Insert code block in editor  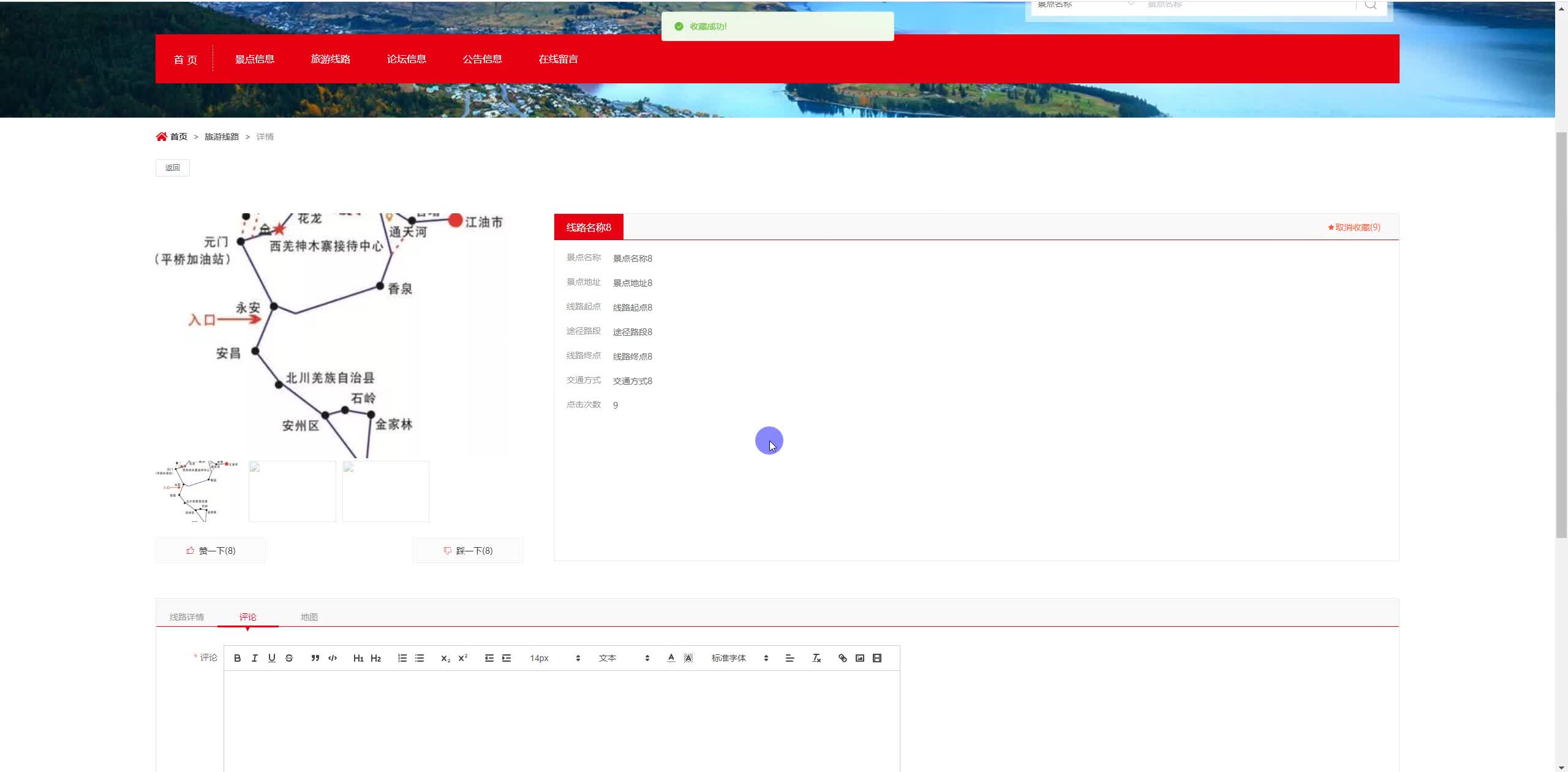[x=333, y=658]
